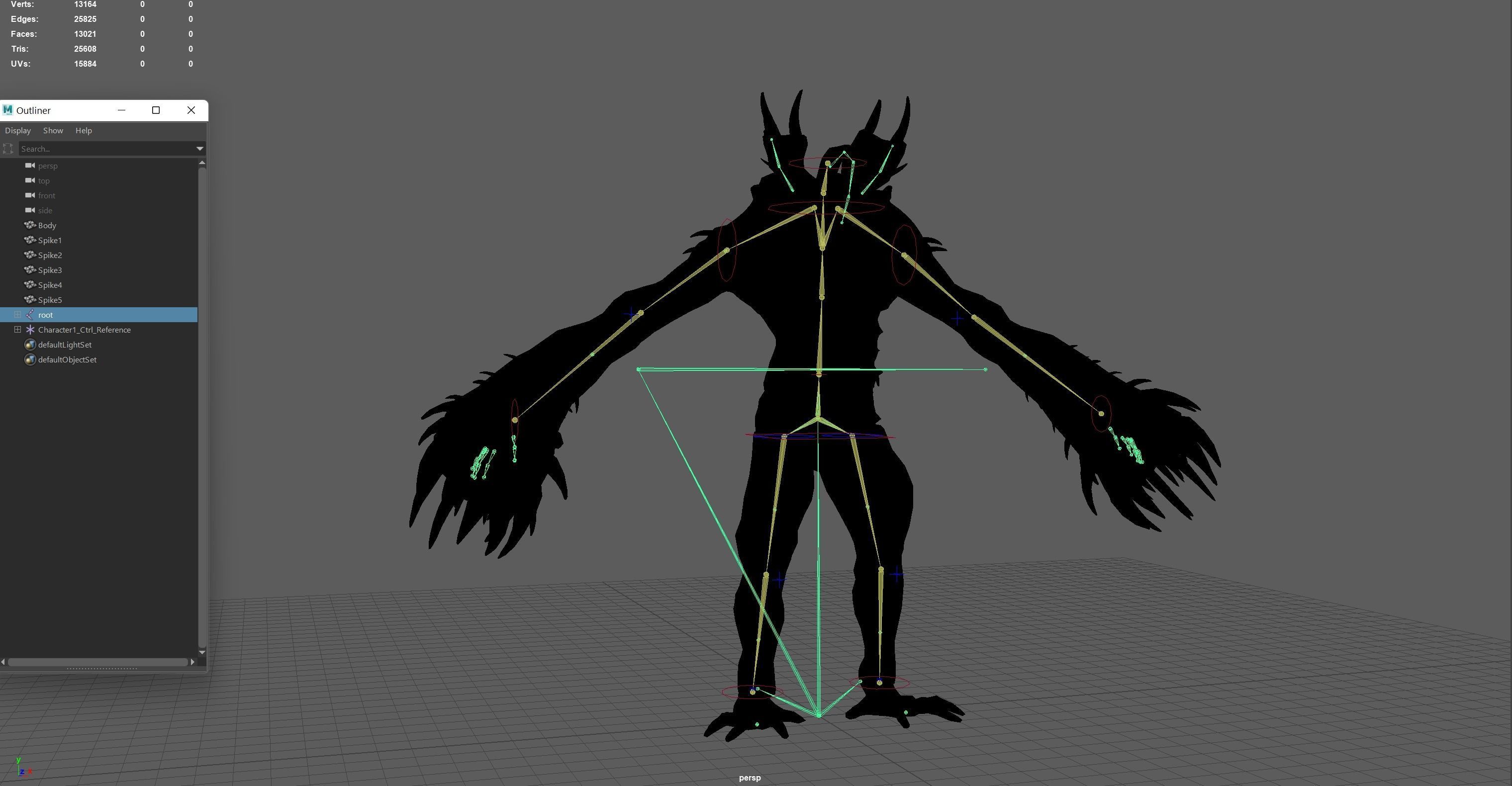Click the Outliner scroll left arrow
Screen dimensions: 1512x786
point(3,662)
